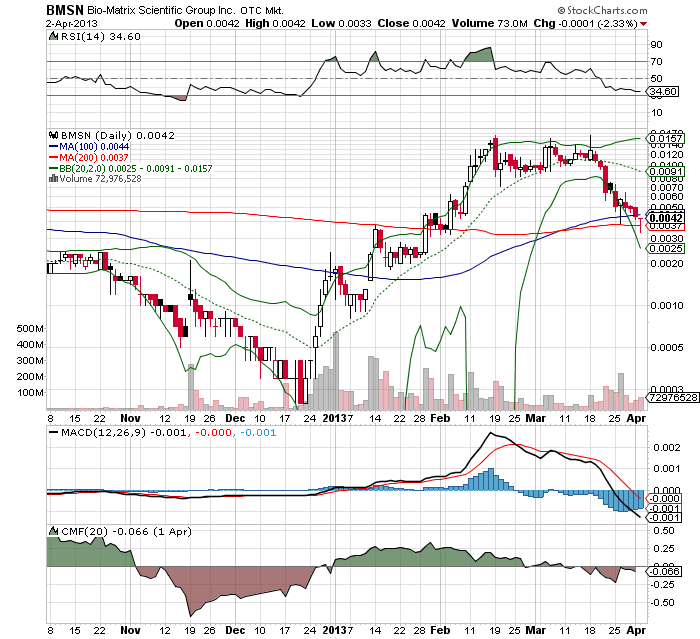Screen dimensions: 700x639
Task: Click the Open 0.0042 value
Action: (207, 23)
